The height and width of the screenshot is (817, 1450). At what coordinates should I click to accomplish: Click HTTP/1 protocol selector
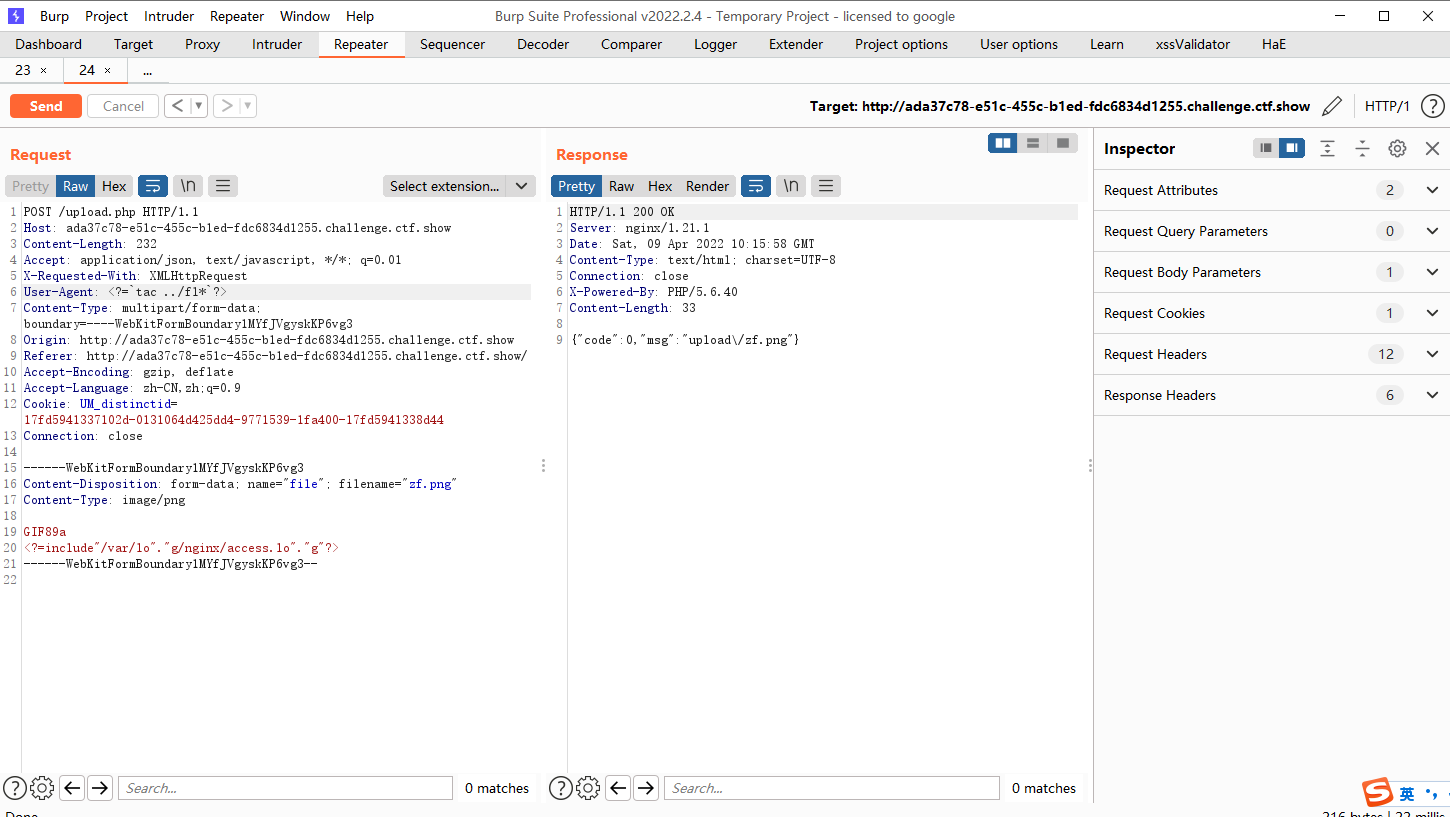click(x=1387, y=106)
